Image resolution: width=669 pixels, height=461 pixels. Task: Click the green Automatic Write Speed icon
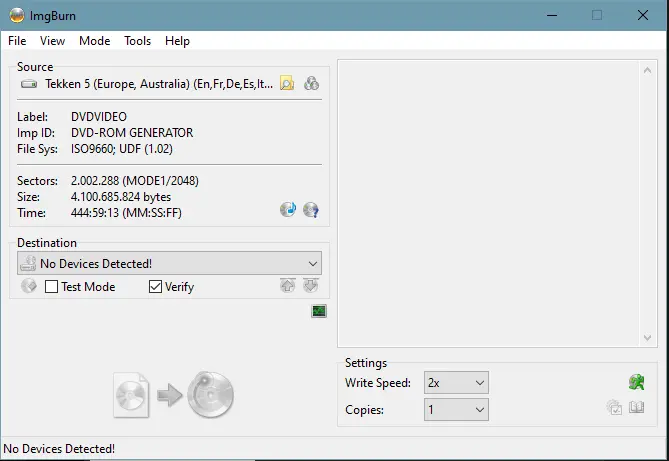click(637, 382)
